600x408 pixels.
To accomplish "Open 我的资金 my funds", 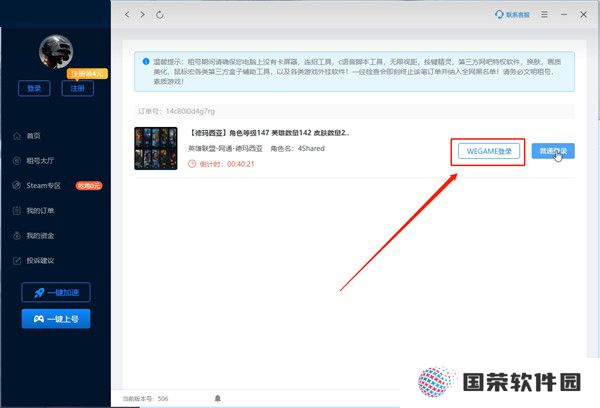I will pos(40,236).
